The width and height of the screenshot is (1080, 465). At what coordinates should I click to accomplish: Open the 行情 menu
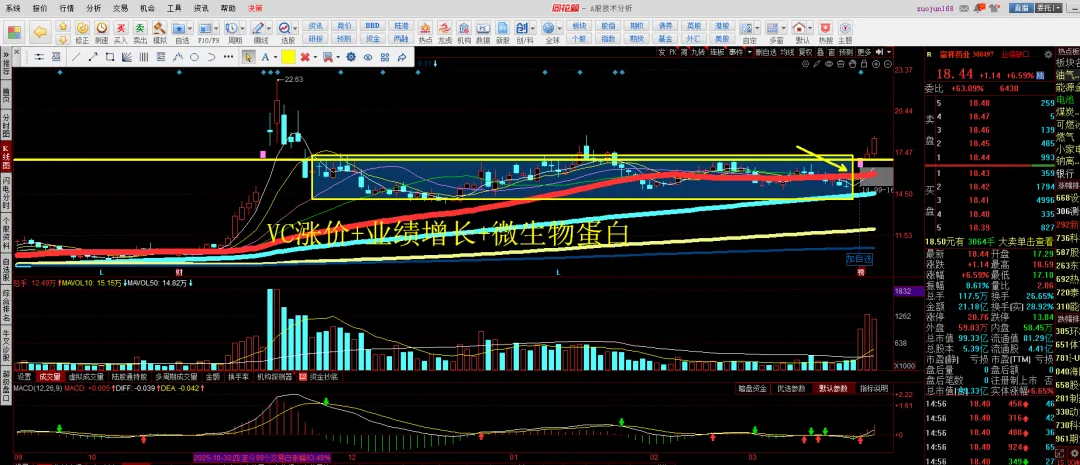pyautogui.click(x=67, y=8)
